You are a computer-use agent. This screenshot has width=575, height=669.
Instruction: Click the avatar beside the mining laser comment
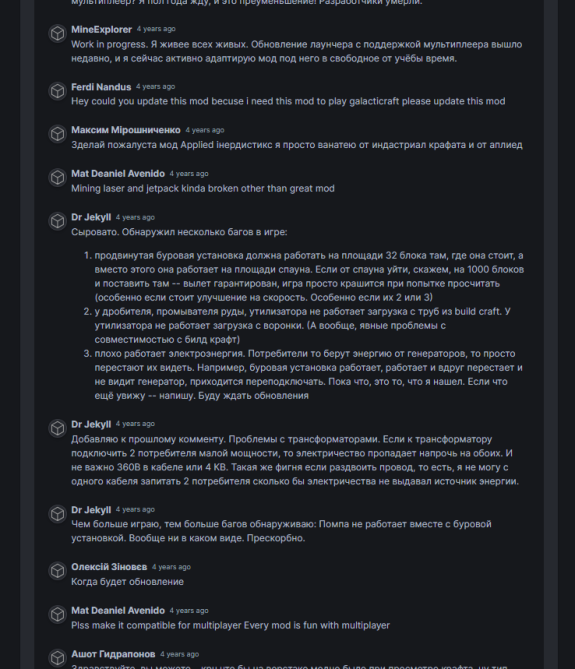(x=58, y=177)
